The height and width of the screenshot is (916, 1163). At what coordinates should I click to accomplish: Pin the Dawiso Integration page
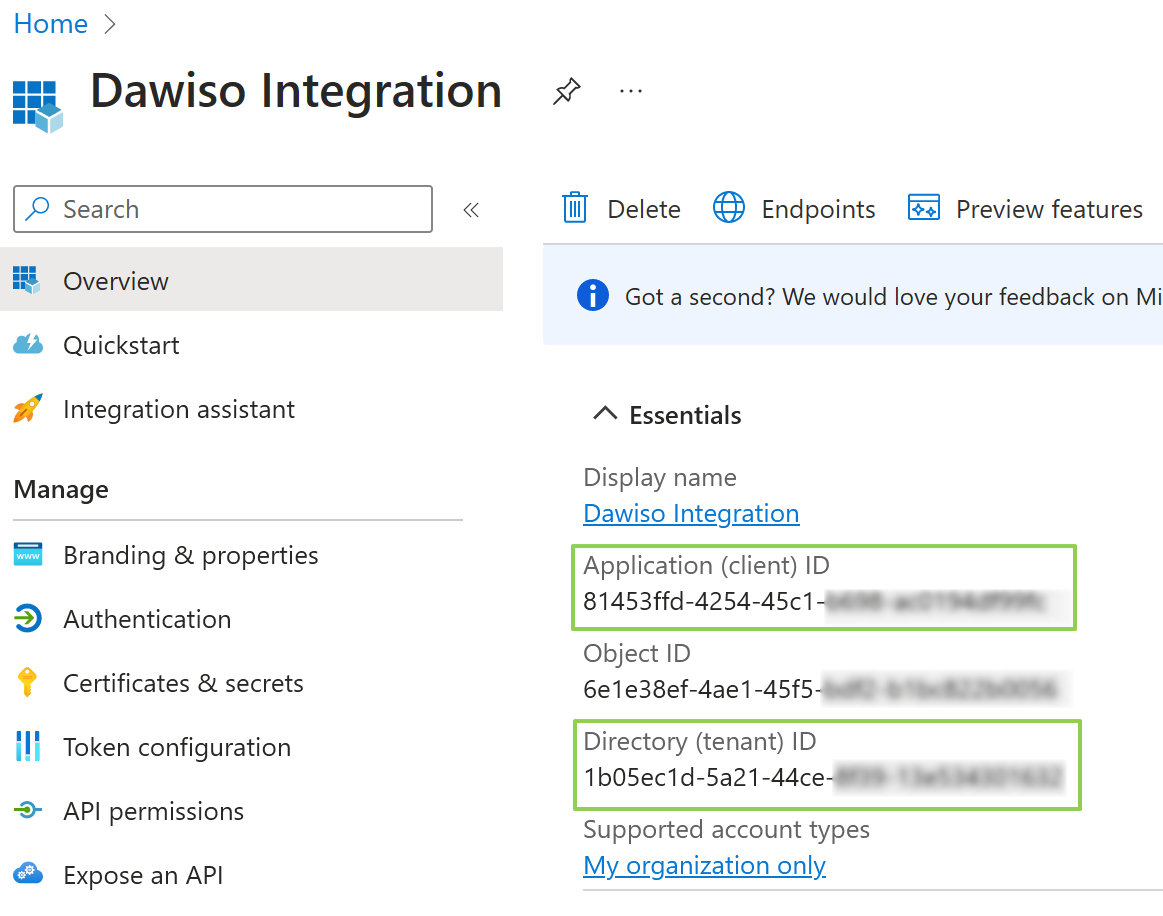566,92
